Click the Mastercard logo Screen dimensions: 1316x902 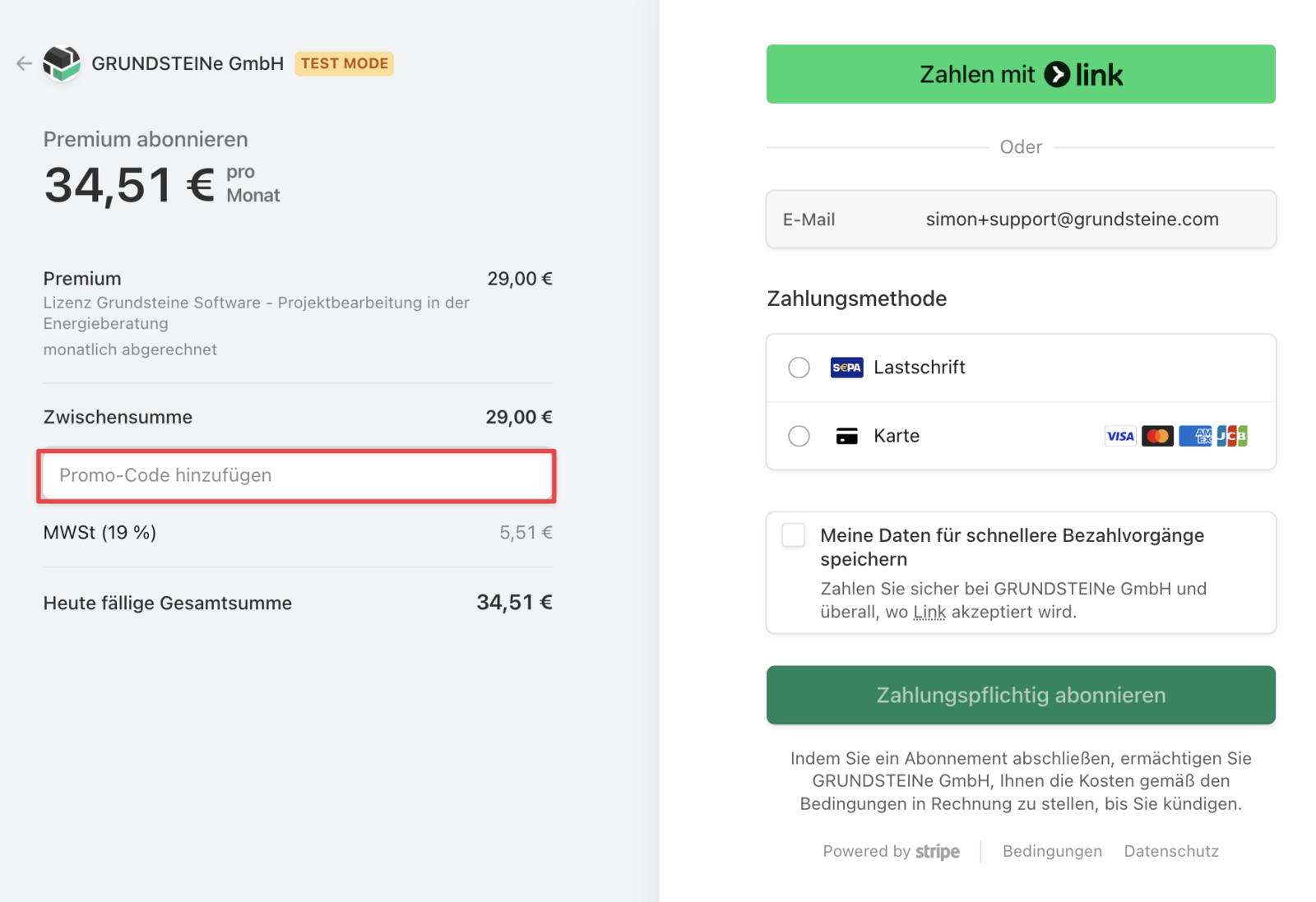point(1157,436)
